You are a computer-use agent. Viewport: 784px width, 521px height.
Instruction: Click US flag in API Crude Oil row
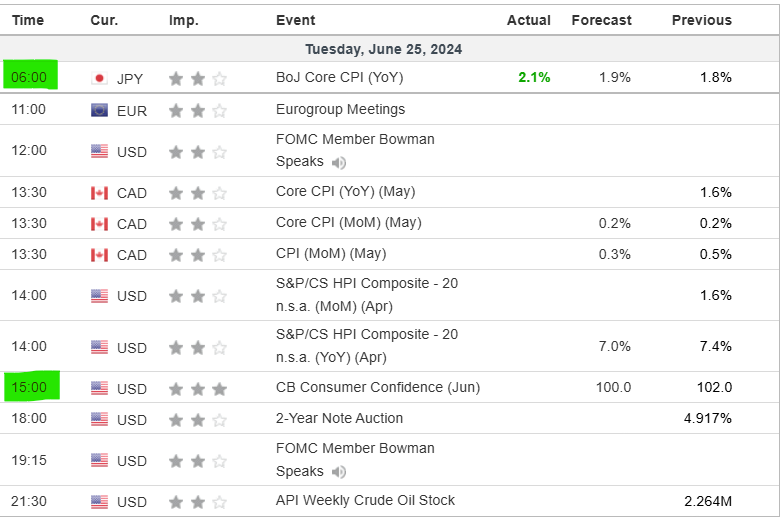tap(99, 501)
